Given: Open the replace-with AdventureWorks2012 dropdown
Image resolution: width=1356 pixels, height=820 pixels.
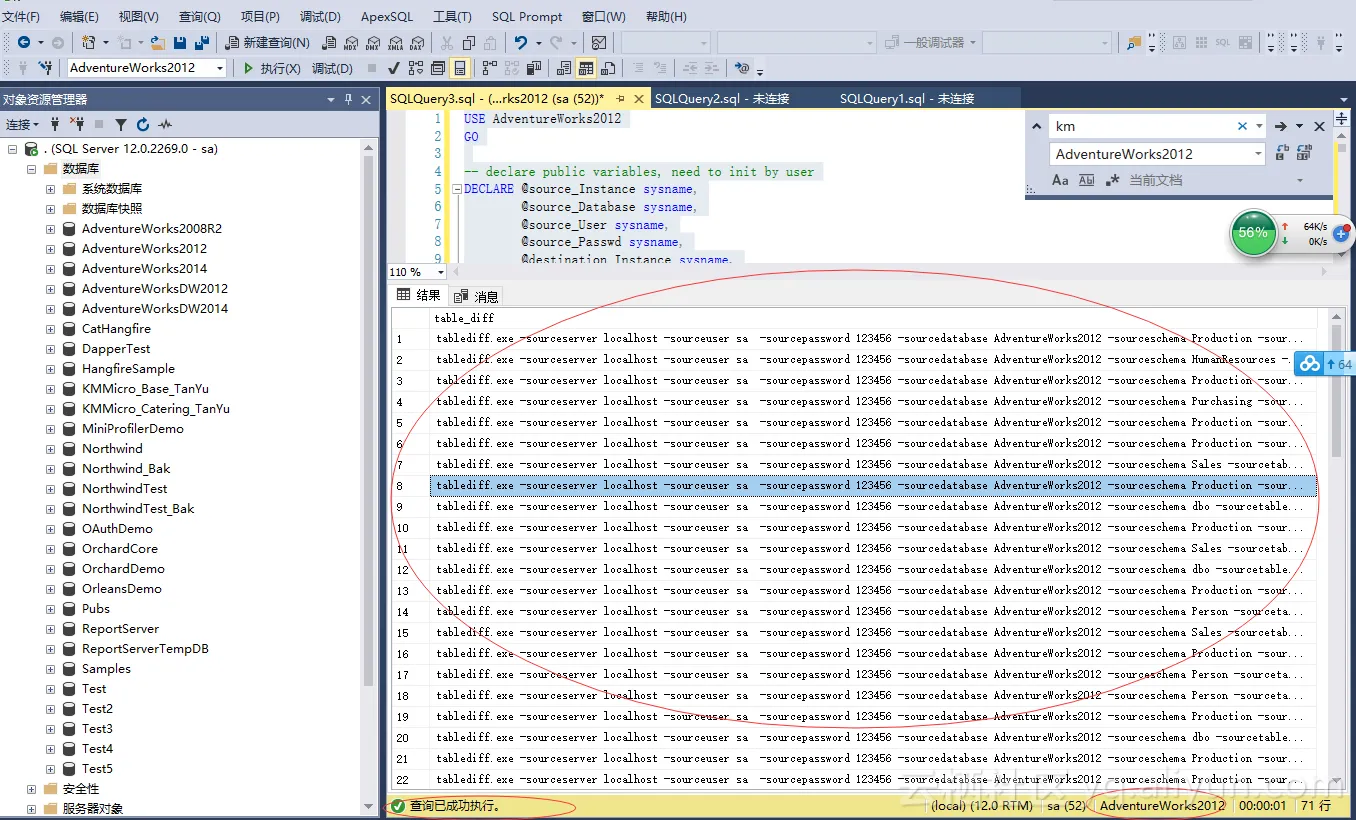Looking at the screenshot, I should (x=1258, y=154).
